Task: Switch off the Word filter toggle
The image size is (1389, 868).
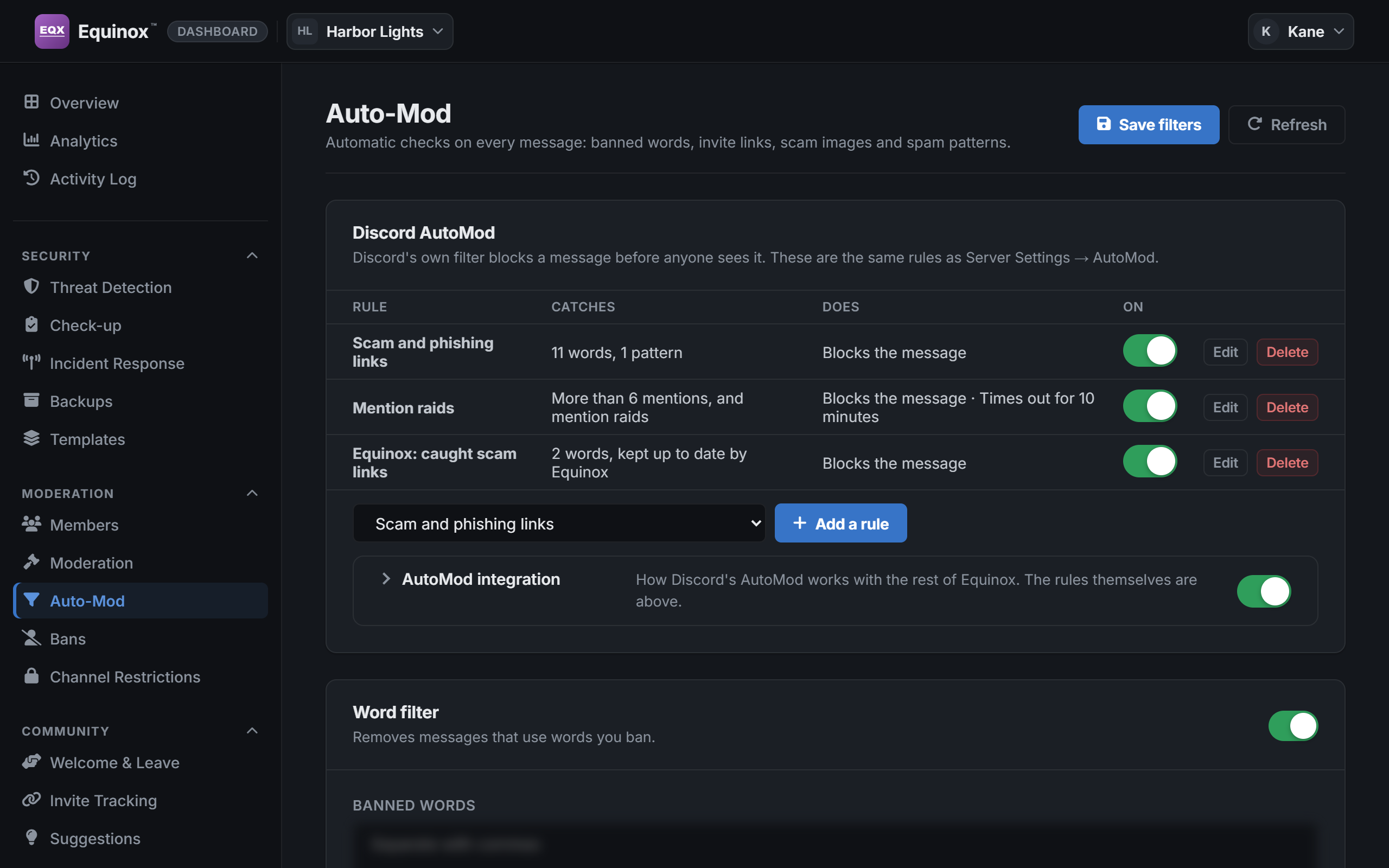Action: coord(1293,726)
